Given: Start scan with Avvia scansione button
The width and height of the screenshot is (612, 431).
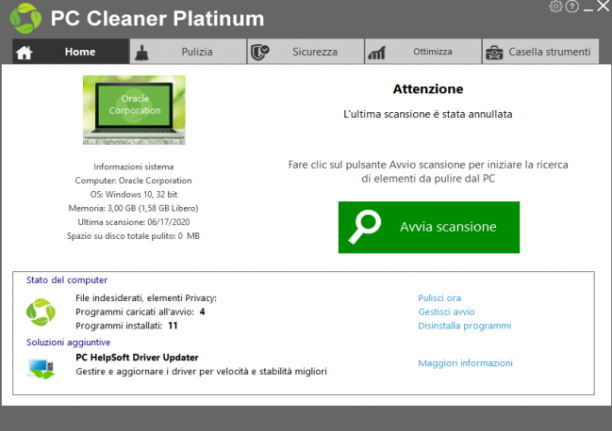Looking at the screenshot, I should (429, 227).
